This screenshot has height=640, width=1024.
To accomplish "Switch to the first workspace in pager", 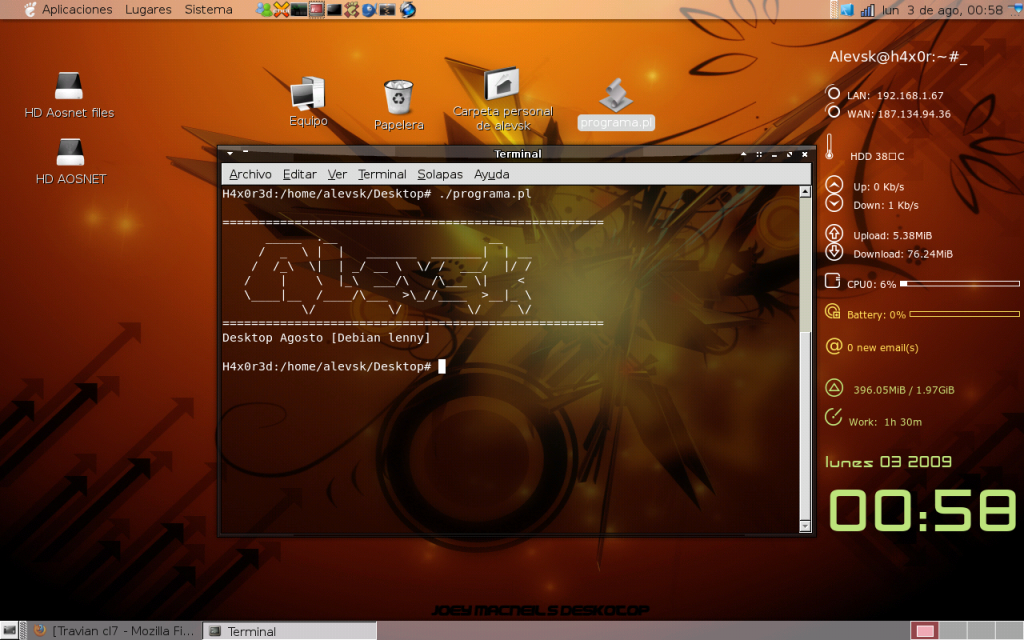I will click(925, 631).
